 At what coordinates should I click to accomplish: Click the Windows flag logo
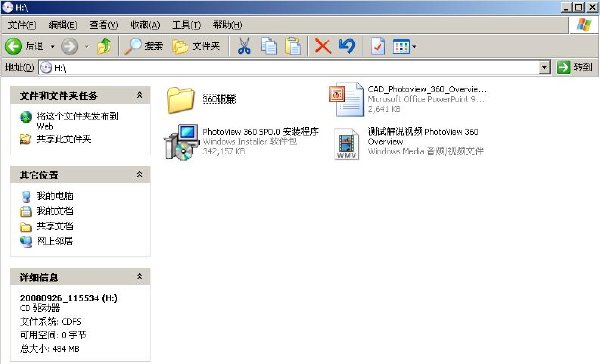pos(584,25)
